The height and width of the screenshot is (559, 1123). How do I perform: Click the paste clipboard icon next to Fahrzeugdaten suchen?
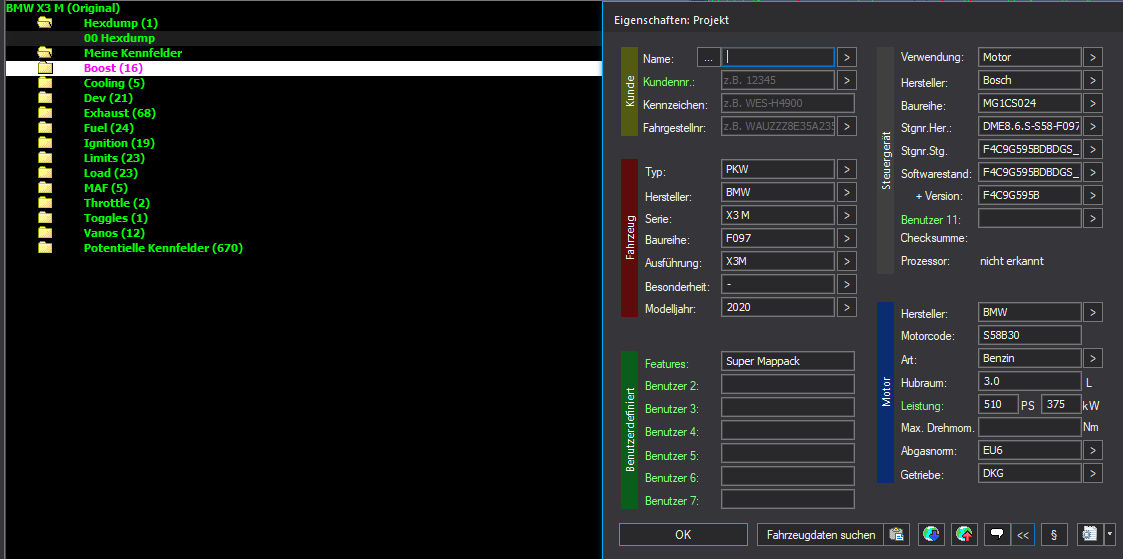click(897, 534)
